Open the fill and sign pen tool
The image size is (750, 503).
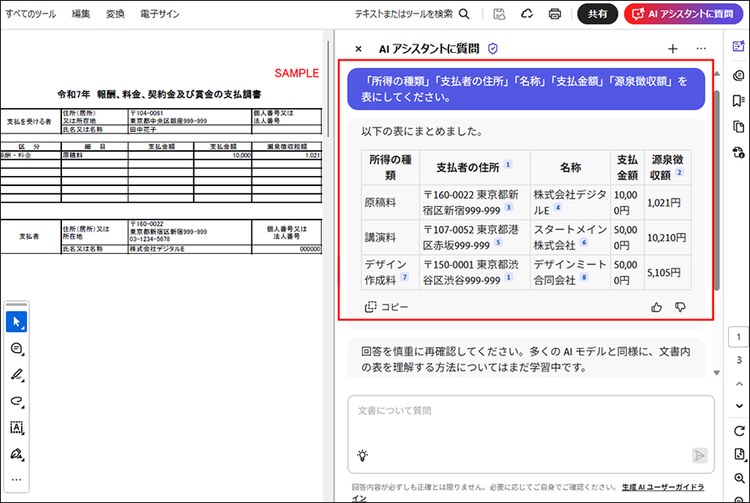[16, 454]
